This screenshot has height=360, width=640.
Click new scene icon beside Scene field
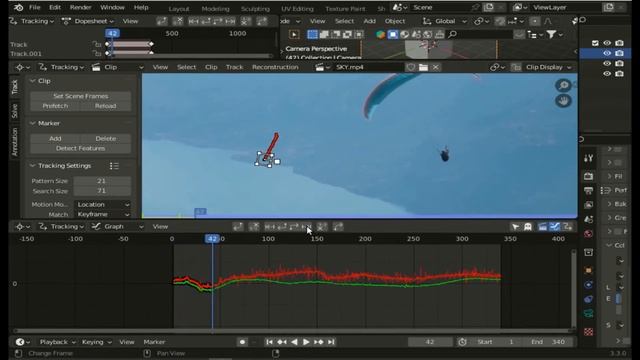click(489, 7)
